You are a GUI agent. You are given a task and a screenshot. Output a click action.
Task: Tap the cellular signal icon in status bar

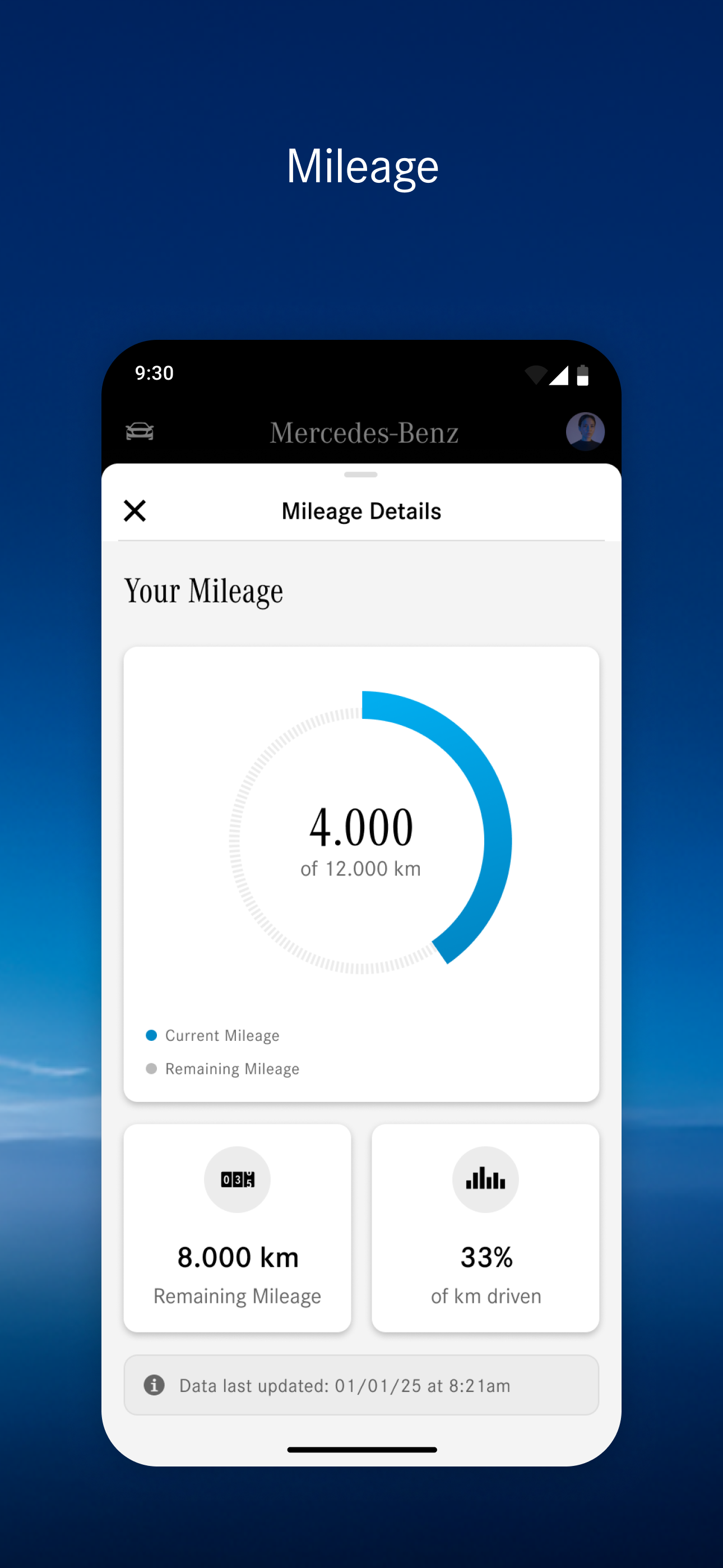[559, 375]
